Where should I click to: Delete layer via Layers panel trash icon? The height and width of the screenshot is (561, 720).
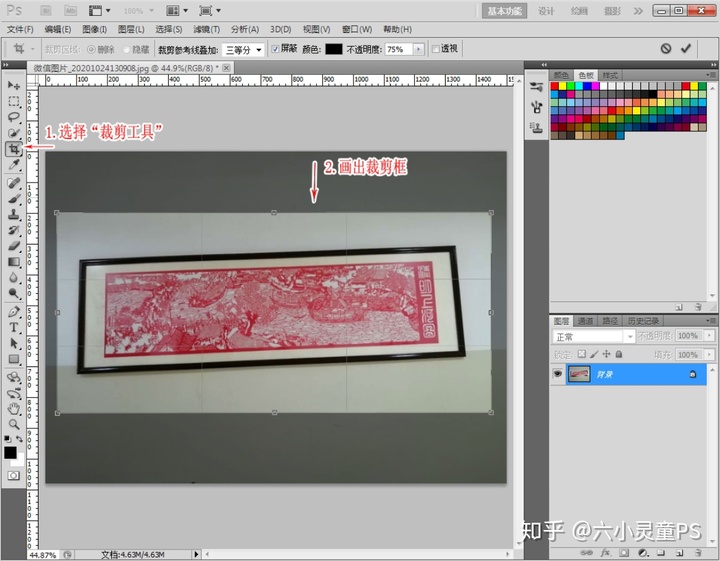pyautogui.click(x=698, y=552)
